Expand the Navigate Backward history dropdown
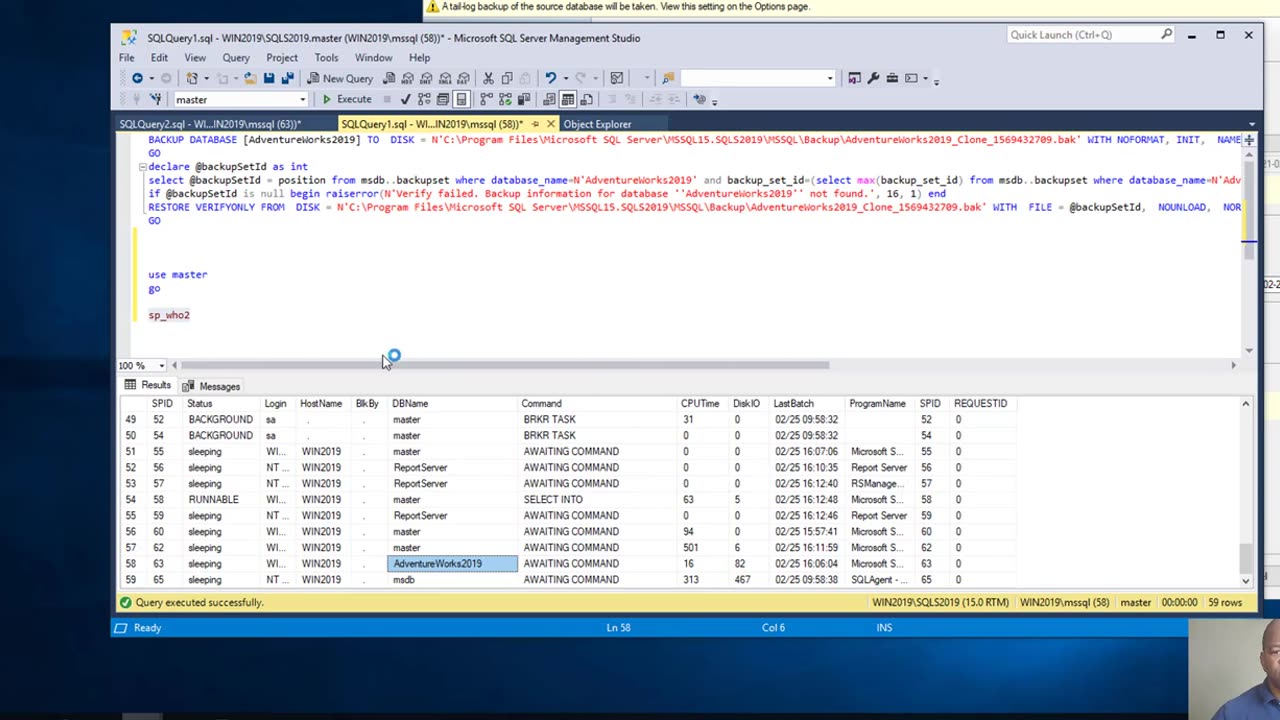This screenshot has width=1280, height=720. tap(152, 78)
